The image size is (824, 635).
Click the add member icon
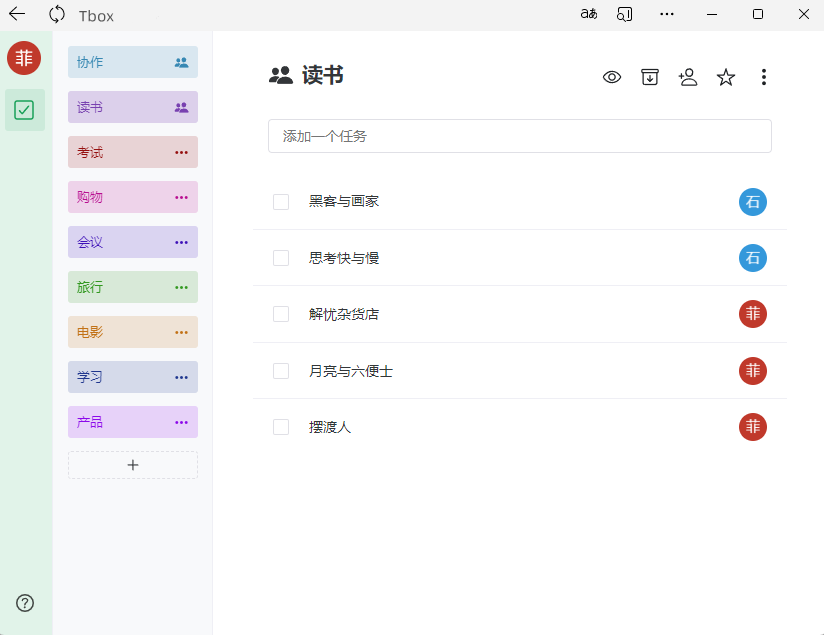click(687, 77)
